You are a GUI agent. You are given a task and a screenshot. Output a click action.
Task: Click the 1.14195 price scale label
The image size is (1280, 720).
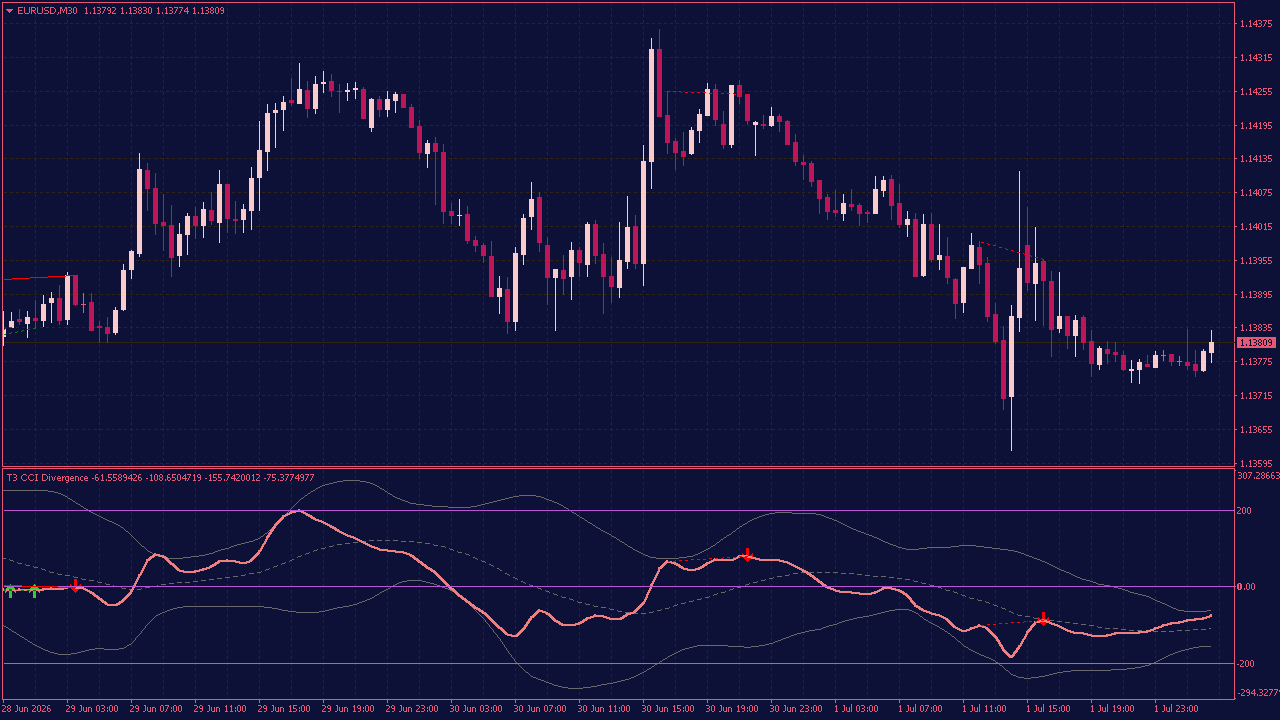point(1256,126)
